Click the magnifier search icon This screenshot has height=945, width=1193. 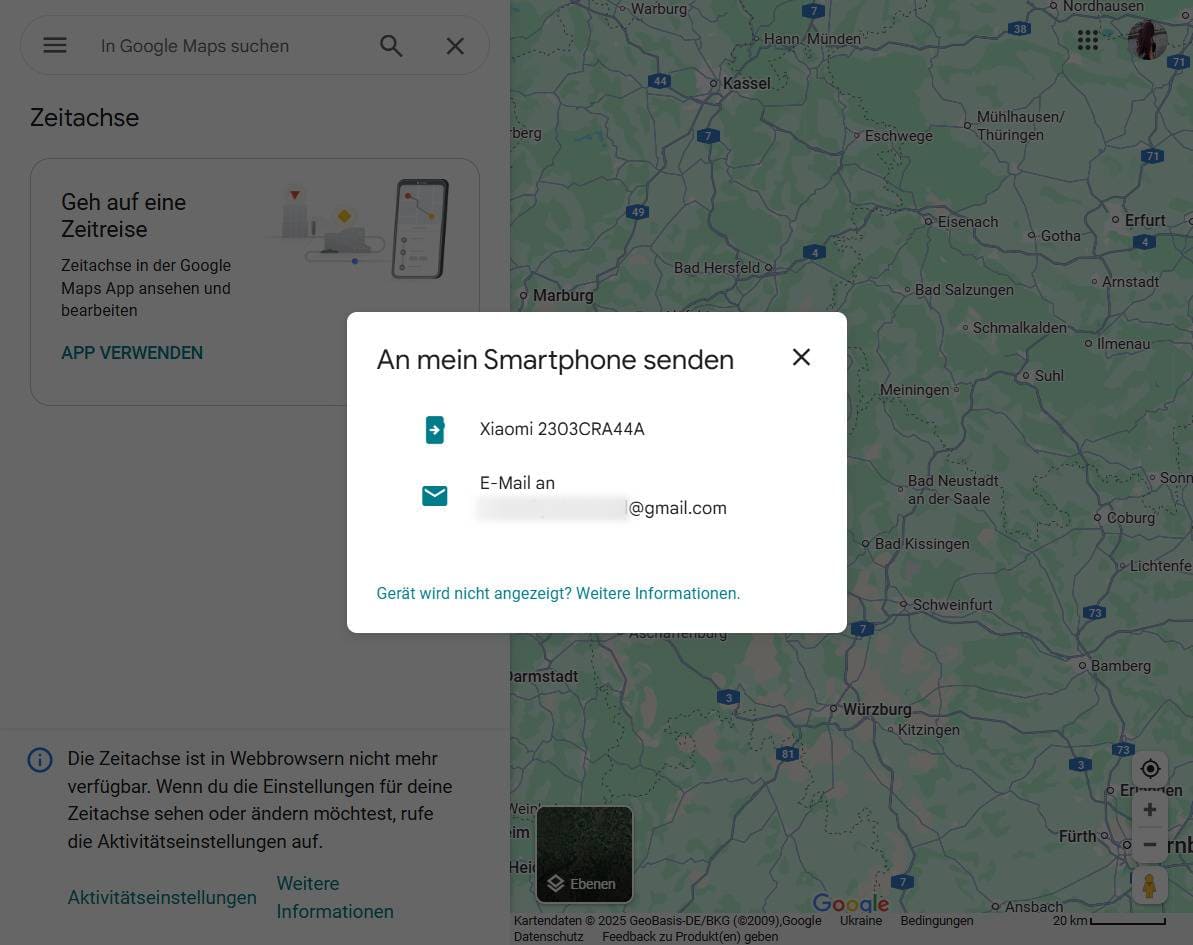391,46
